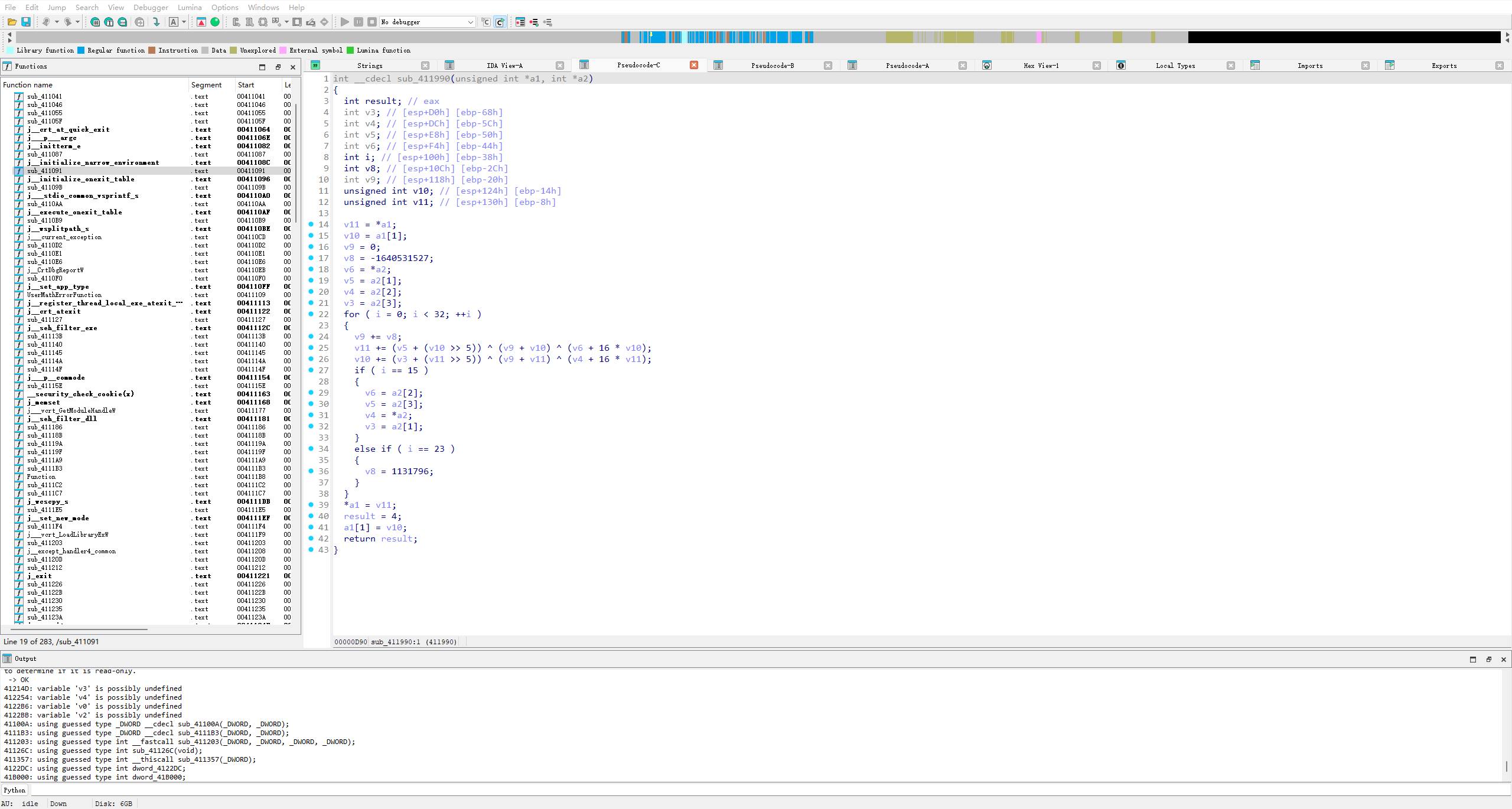The image size is (1512, 809).
Task: Open the Lumina menu
Action: [x=190, y=7]
